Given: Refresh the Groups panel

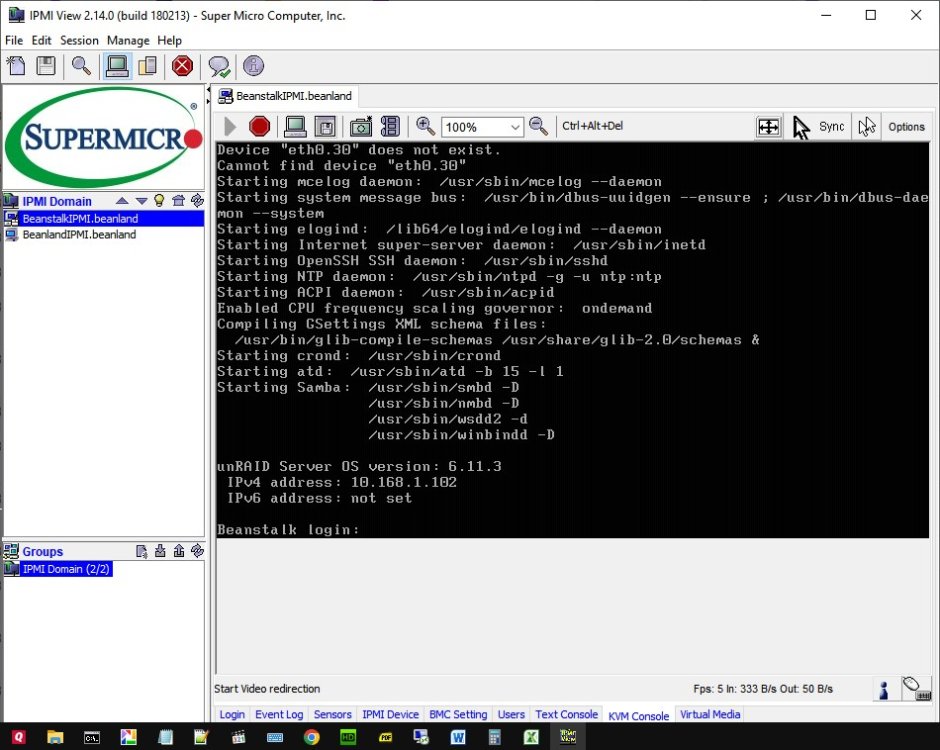Looking at the screenshot, I should click(x=197, y=550).
